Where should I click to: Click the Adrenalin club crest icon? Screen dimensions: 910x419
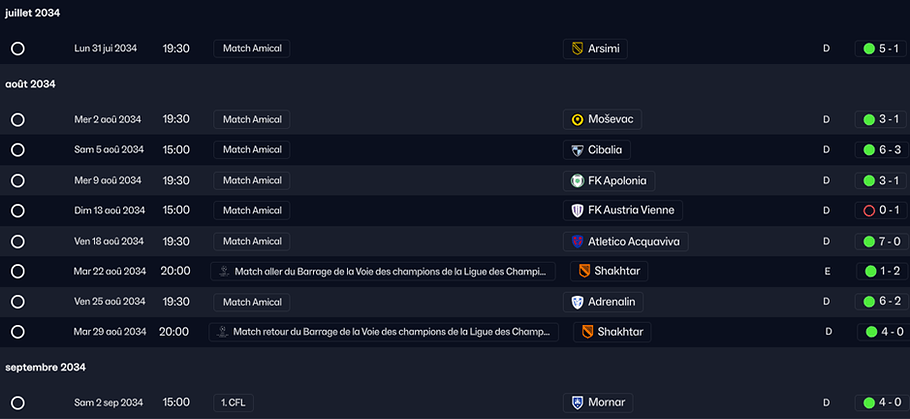[x=577, y=302]
